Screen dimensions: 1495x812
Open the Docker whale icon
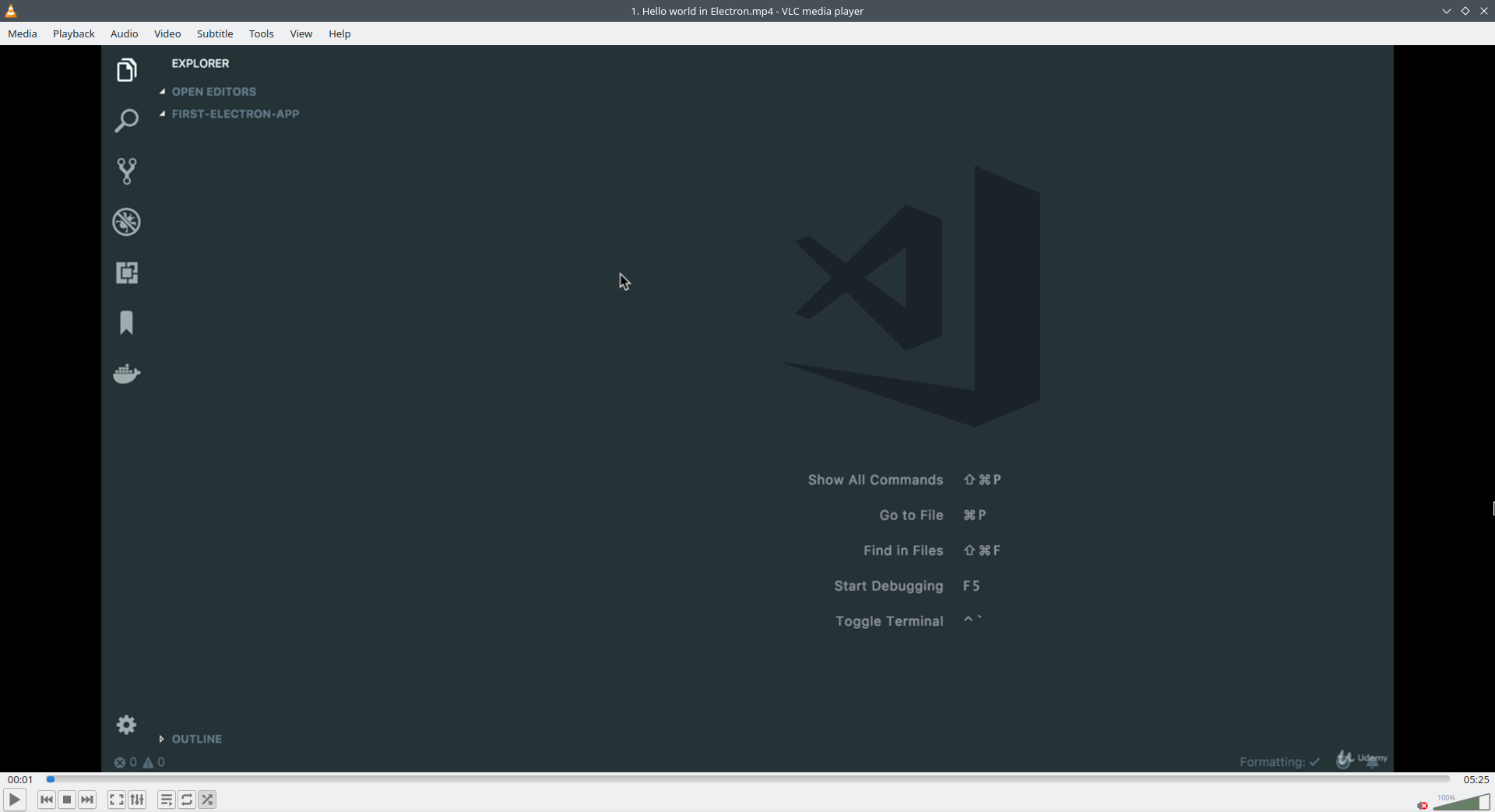coord(126,374)
